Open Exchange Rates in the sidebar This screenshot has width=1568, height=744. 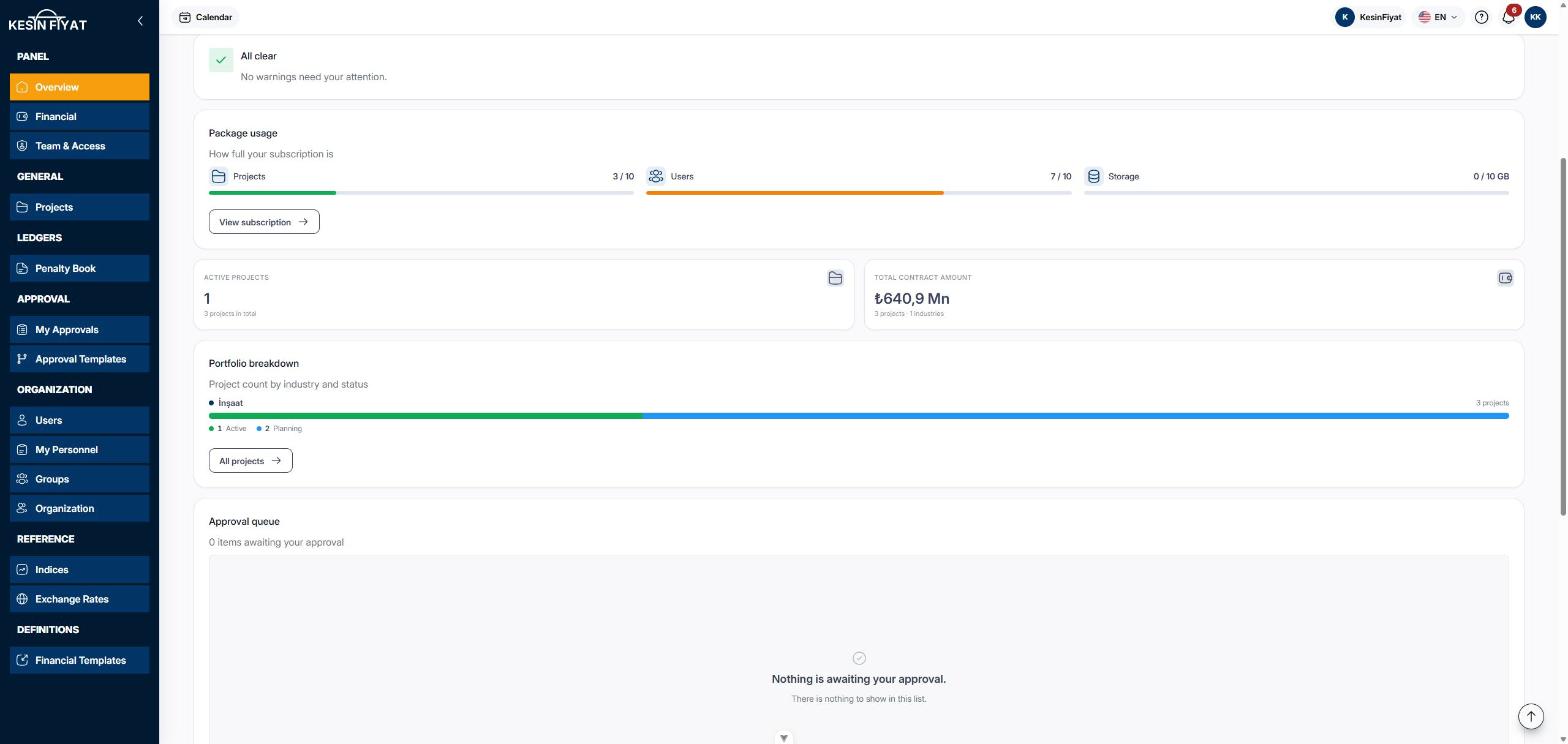[x=80, y=599]
